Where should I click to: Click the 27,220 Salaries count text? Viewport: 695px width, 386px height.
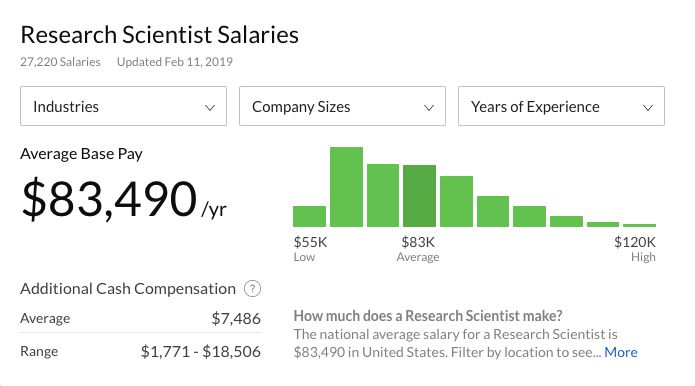60,62
